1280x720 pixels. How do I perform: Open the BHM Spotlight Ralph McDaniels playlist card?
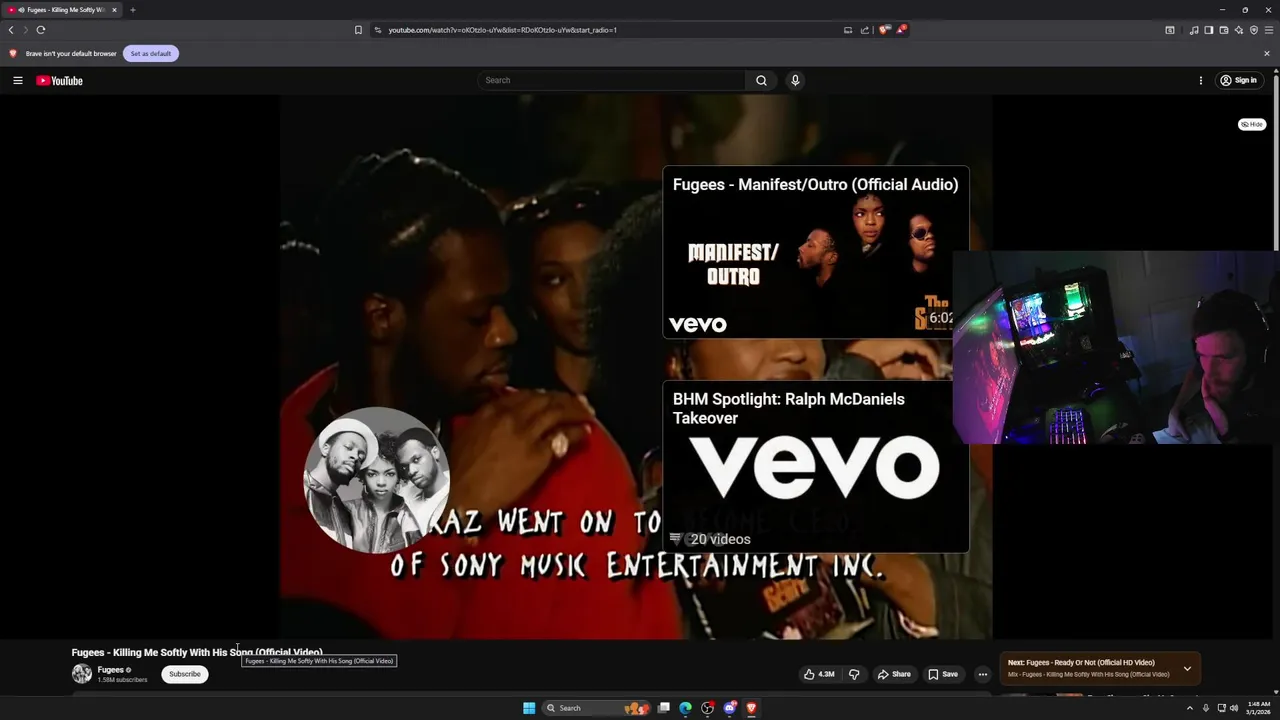tap(816, 466)
